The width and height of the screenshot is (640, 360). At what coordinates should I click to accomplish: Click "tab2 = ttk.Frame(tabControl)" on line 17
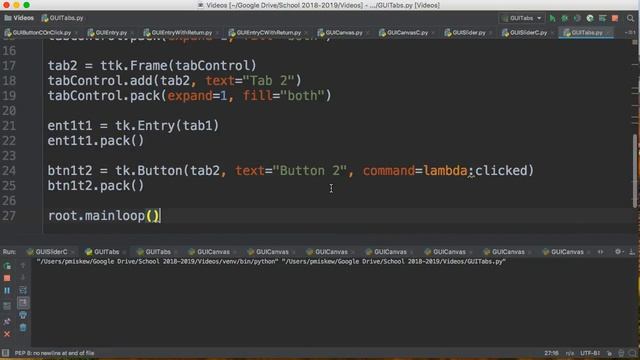point(152,66)
